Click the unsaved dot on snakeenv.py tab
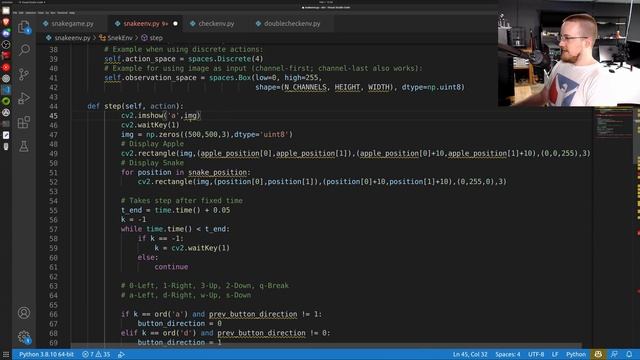This screenshot has height=360, width=640. point(176,24)
